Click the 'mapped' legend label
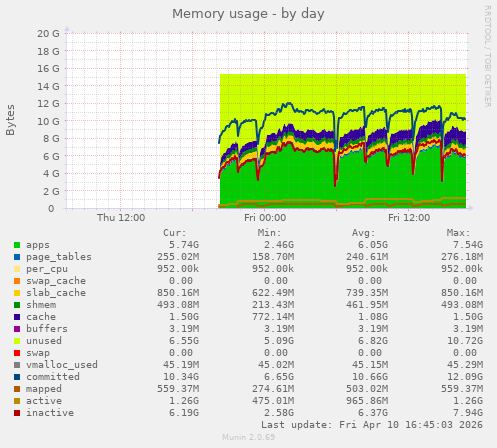Image resolution: width=497 pixels, height=448 pixels. 44,389
